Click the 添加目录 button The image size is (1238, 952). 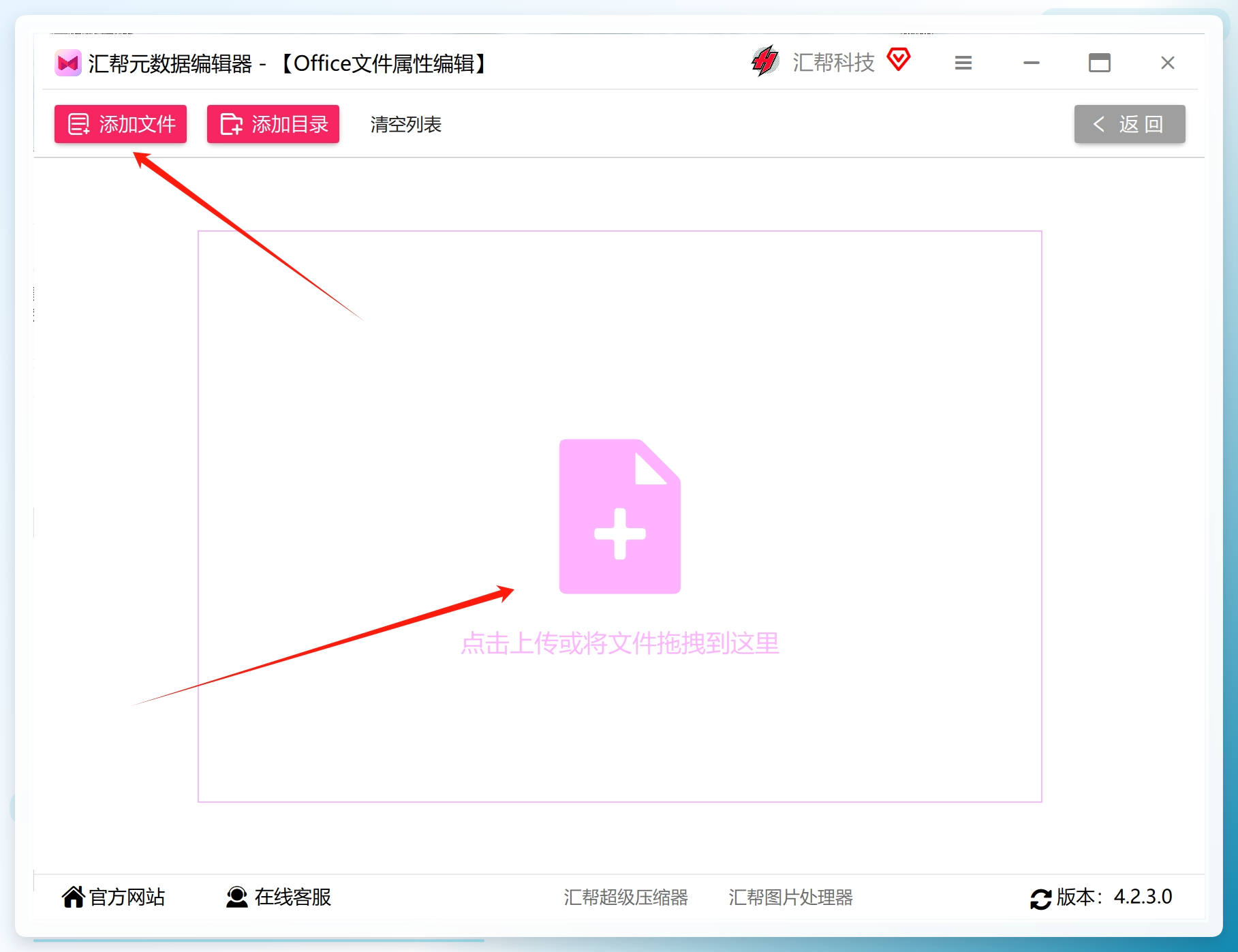click(x=273, y=124)
